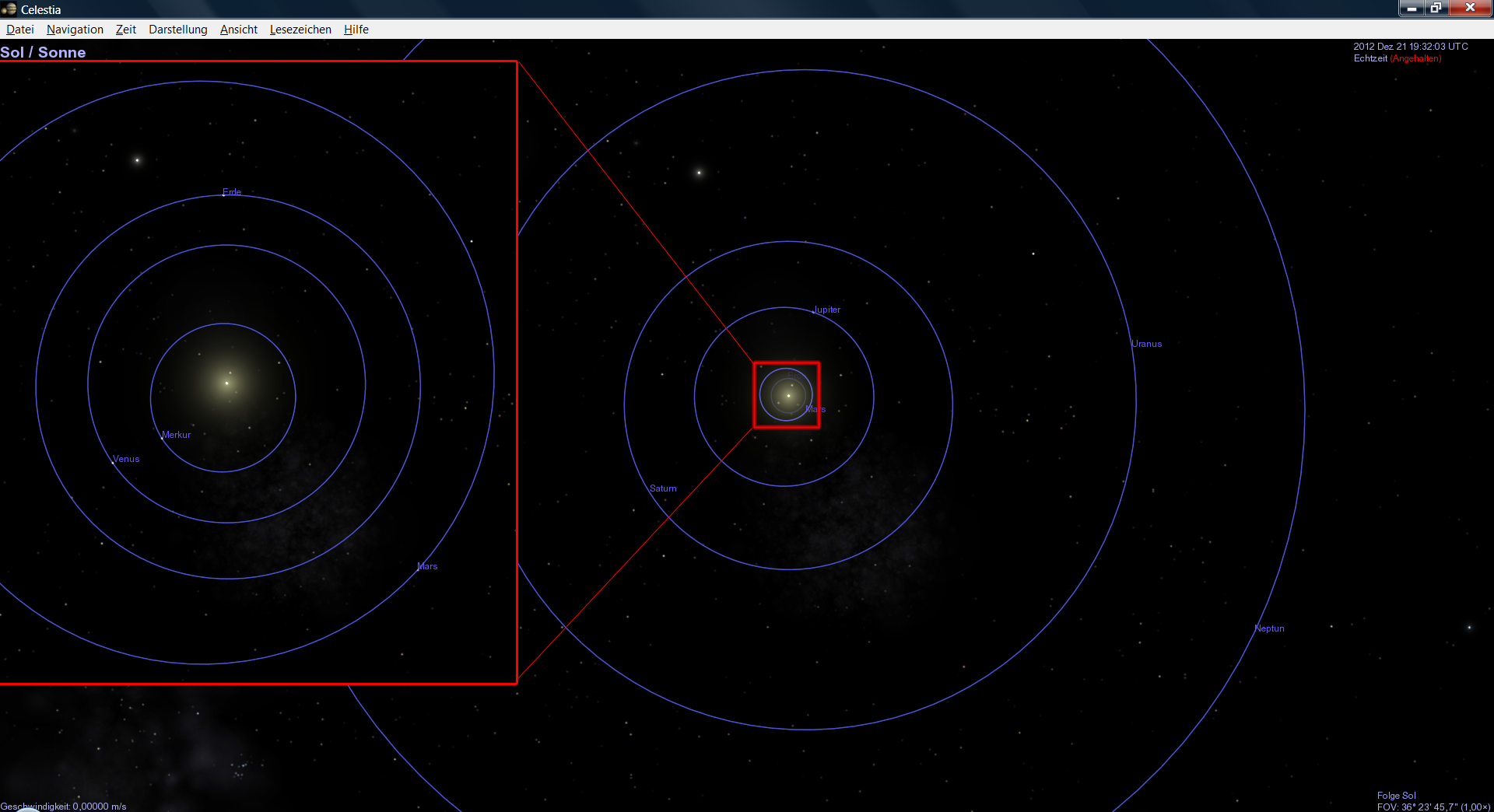1494x812 pixels.
Task: Open the Darstellung menu
Action: (x=178, y=30)
